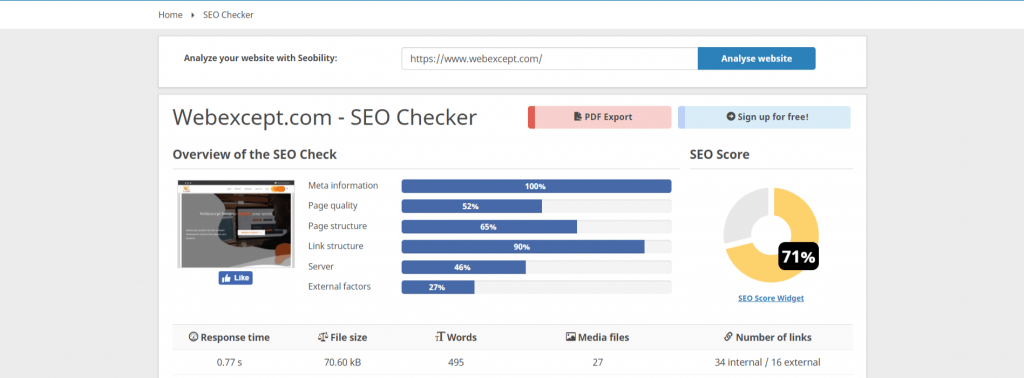Click the PDF document icon

click(577, 117)
